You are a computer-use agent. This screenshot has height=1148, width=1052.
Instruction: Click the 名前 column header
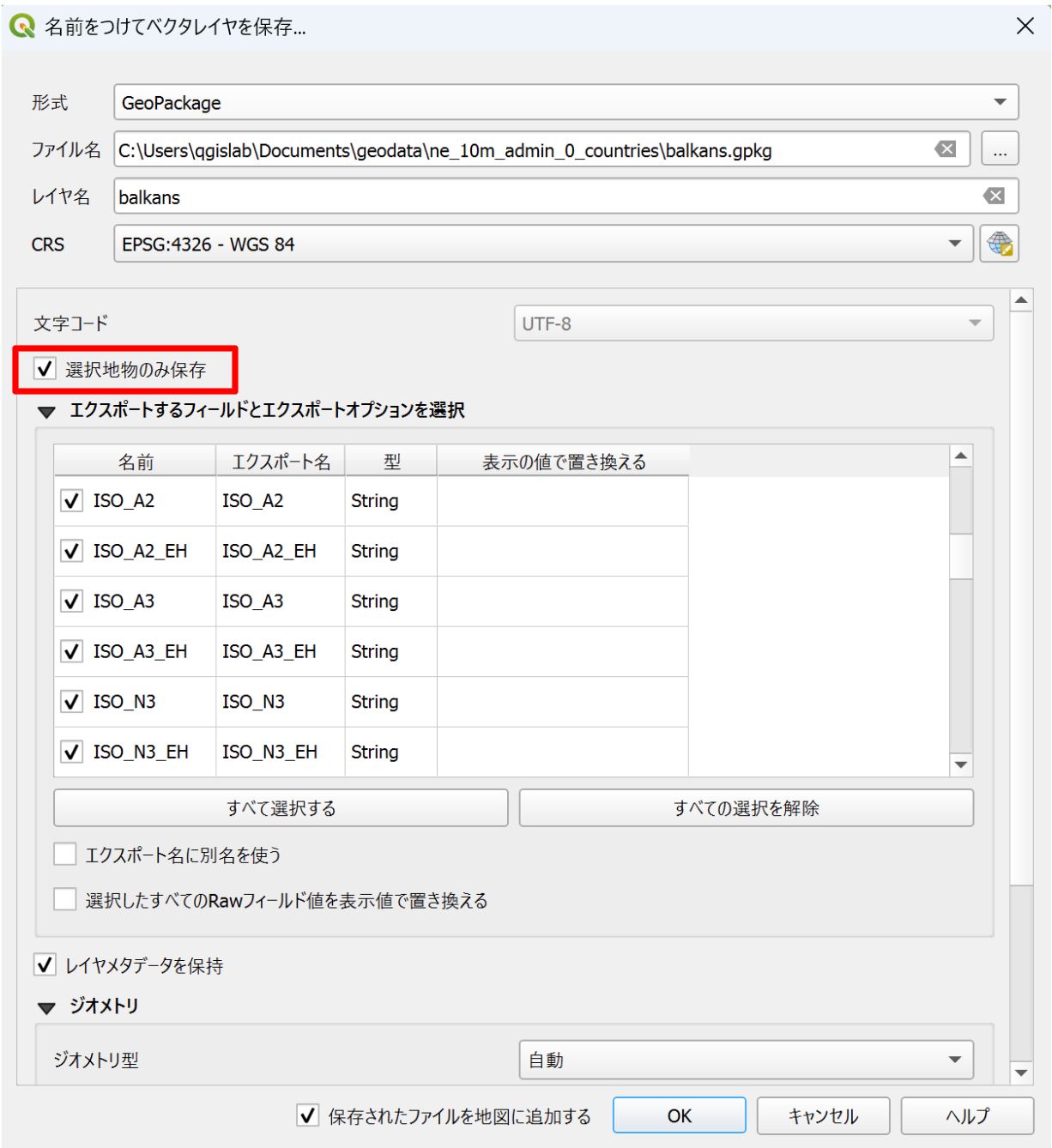[135, 462]
